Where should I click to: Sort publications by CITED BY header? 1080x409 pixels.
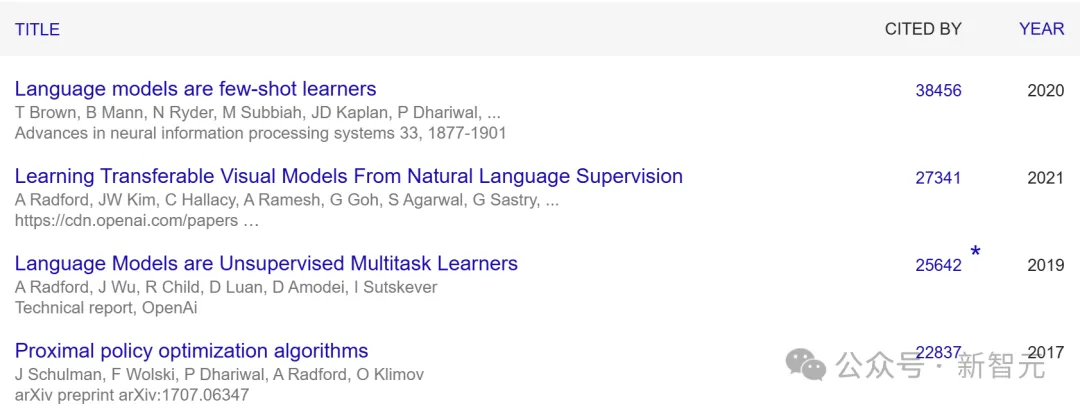pyautogui.click(x=923, y=29)
